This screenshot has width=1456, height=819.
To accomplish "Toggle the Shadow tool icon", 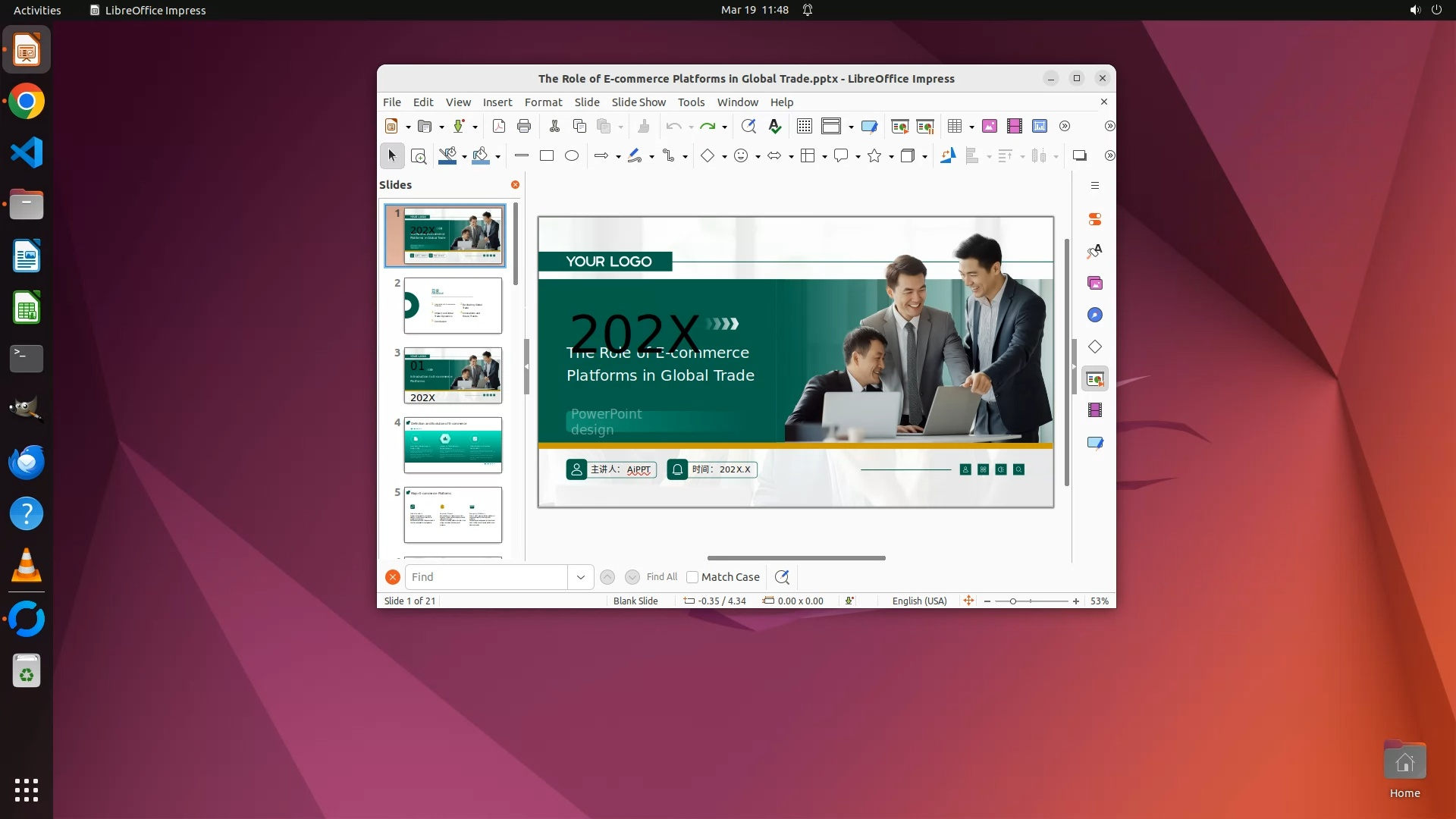I will 1079,155.
